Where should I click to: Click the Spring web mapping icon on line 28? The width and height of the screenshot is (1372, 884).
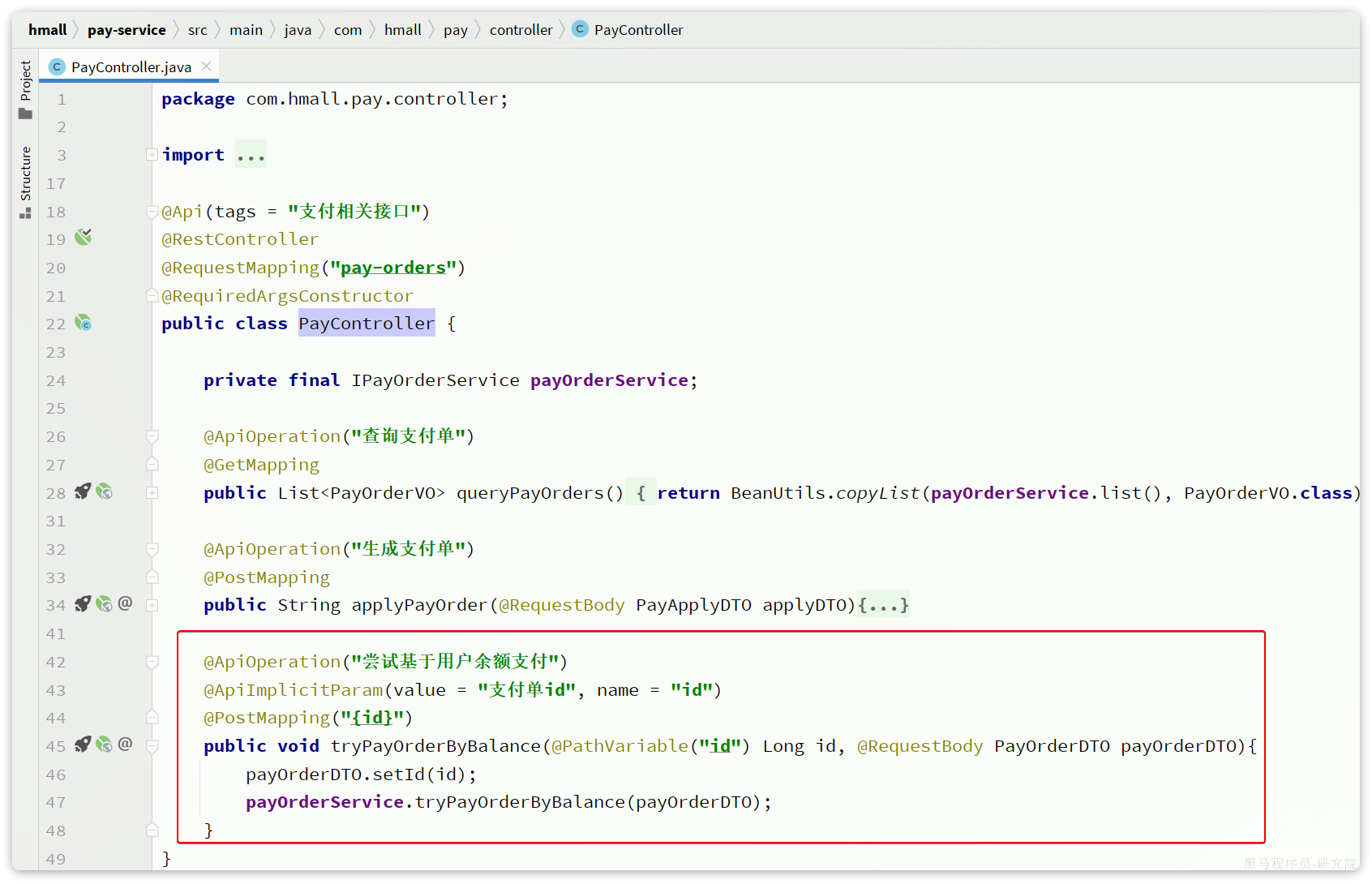click(104, 491)
